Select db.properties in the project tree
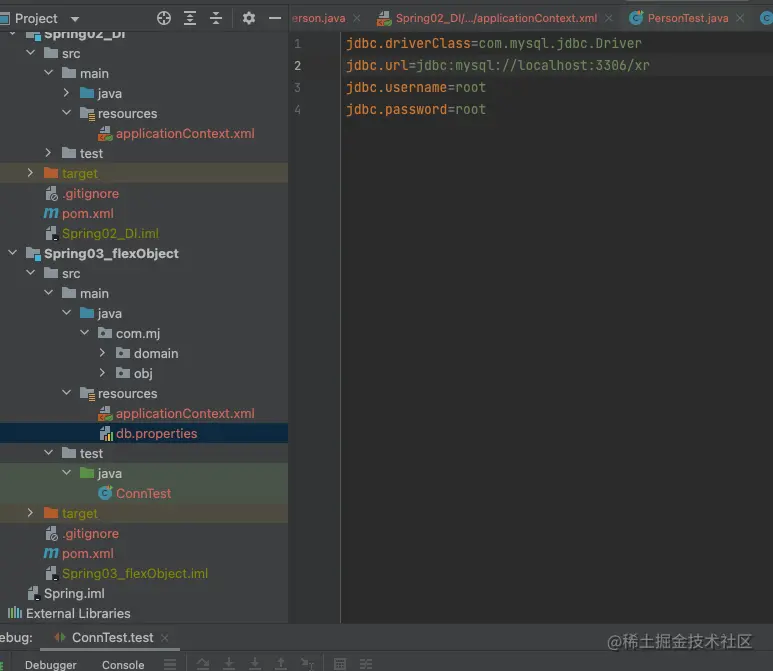Viewport: 773px width, 671px height. 156,433
